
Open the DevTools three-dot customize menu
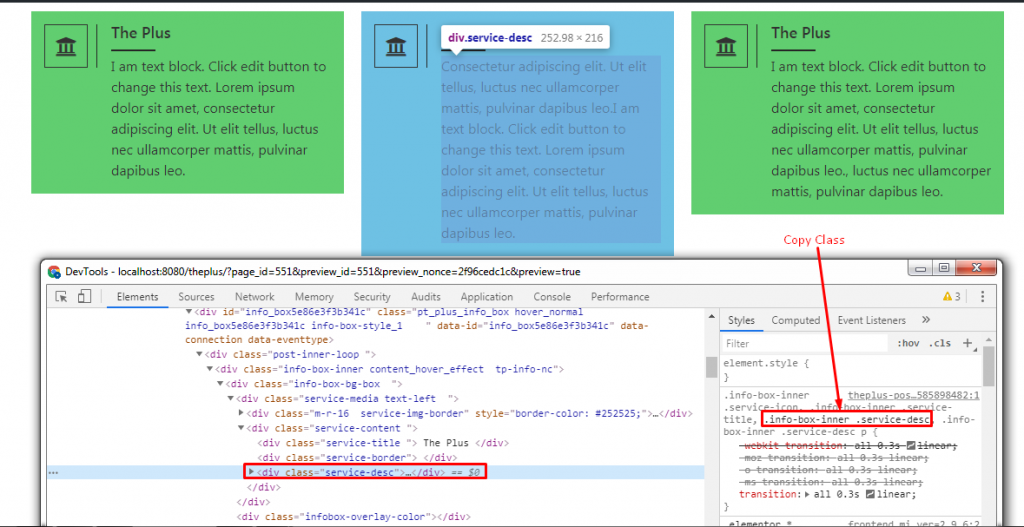click(982, 297)
